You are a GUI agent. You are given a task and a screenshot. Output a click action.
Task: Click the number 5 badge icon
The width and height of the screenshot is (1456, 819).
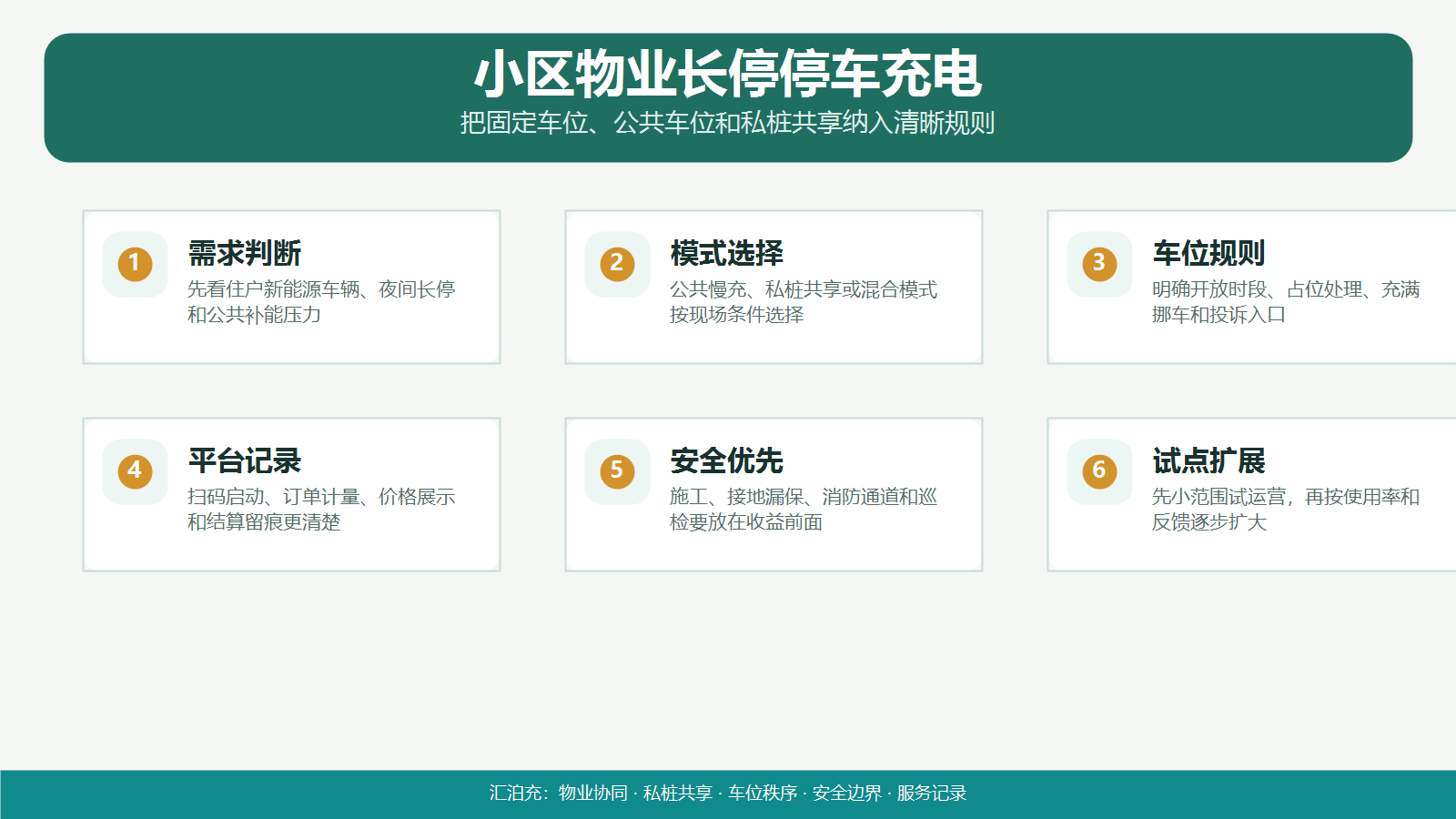click(617, 471)
